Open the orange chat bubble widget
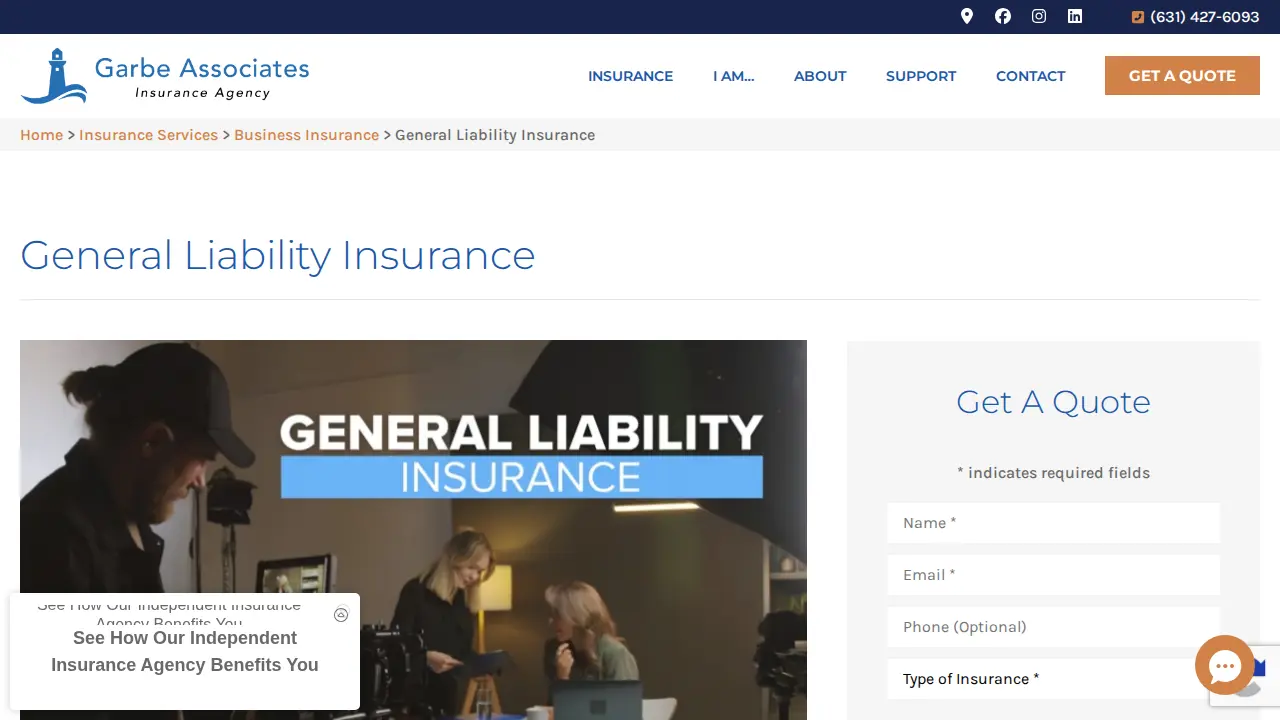This screenshot has height=720, width=1280. tap(1225, 665)
